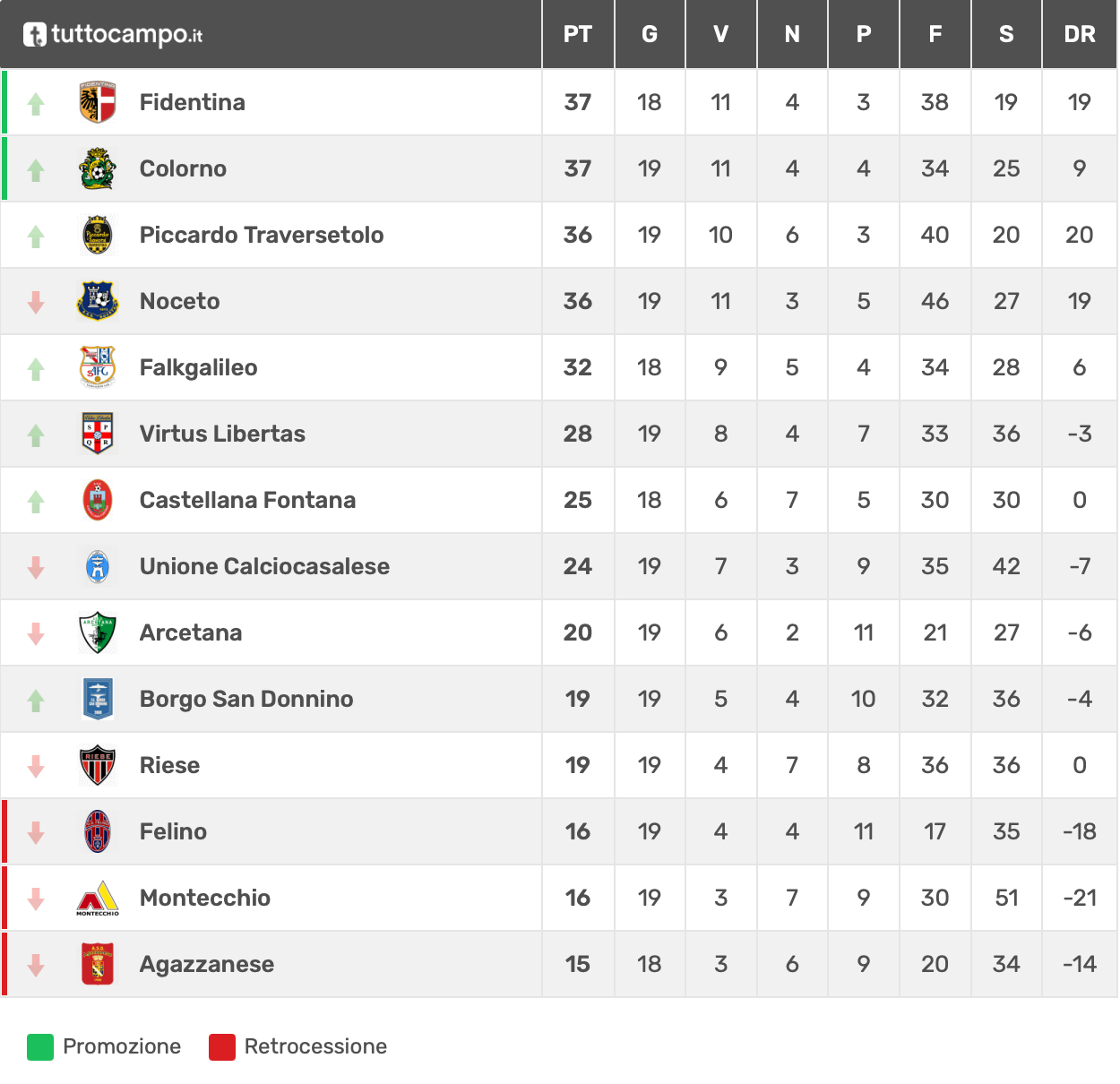Click the Riese striped shield badge
The width and height of the screenshot is (1120, 1084).
(x=98, y=765)
